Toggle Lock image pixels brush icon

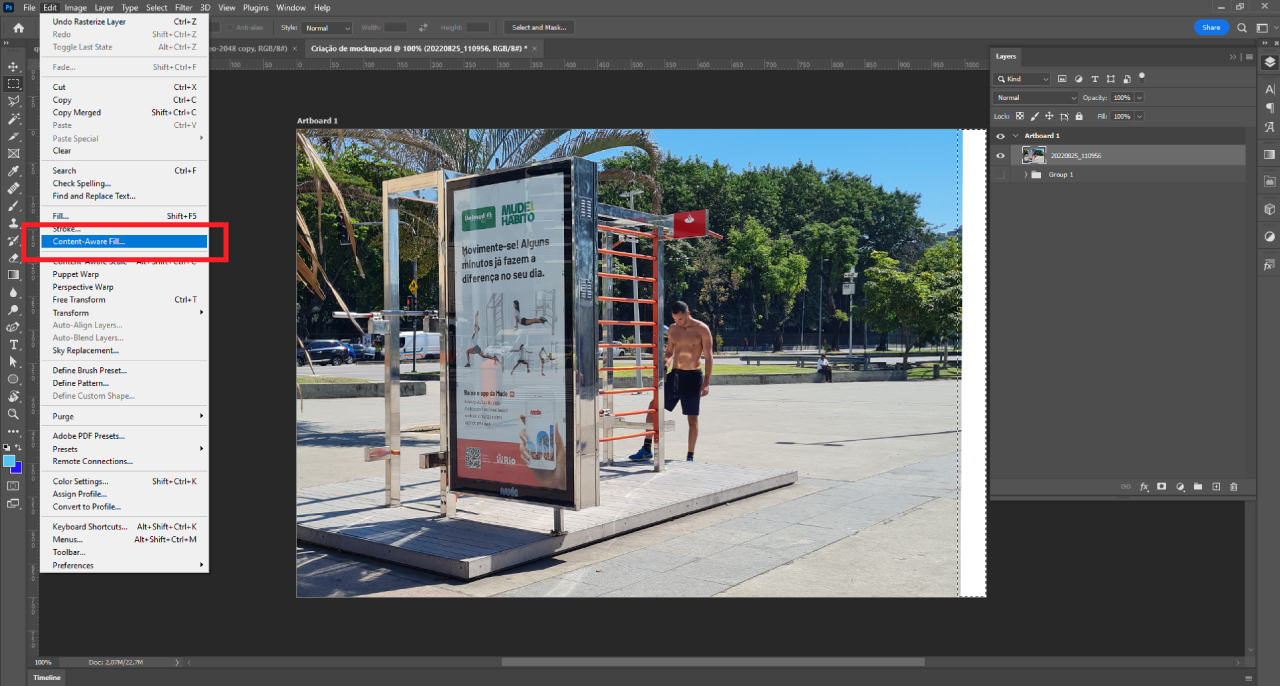coord(1034,117)
